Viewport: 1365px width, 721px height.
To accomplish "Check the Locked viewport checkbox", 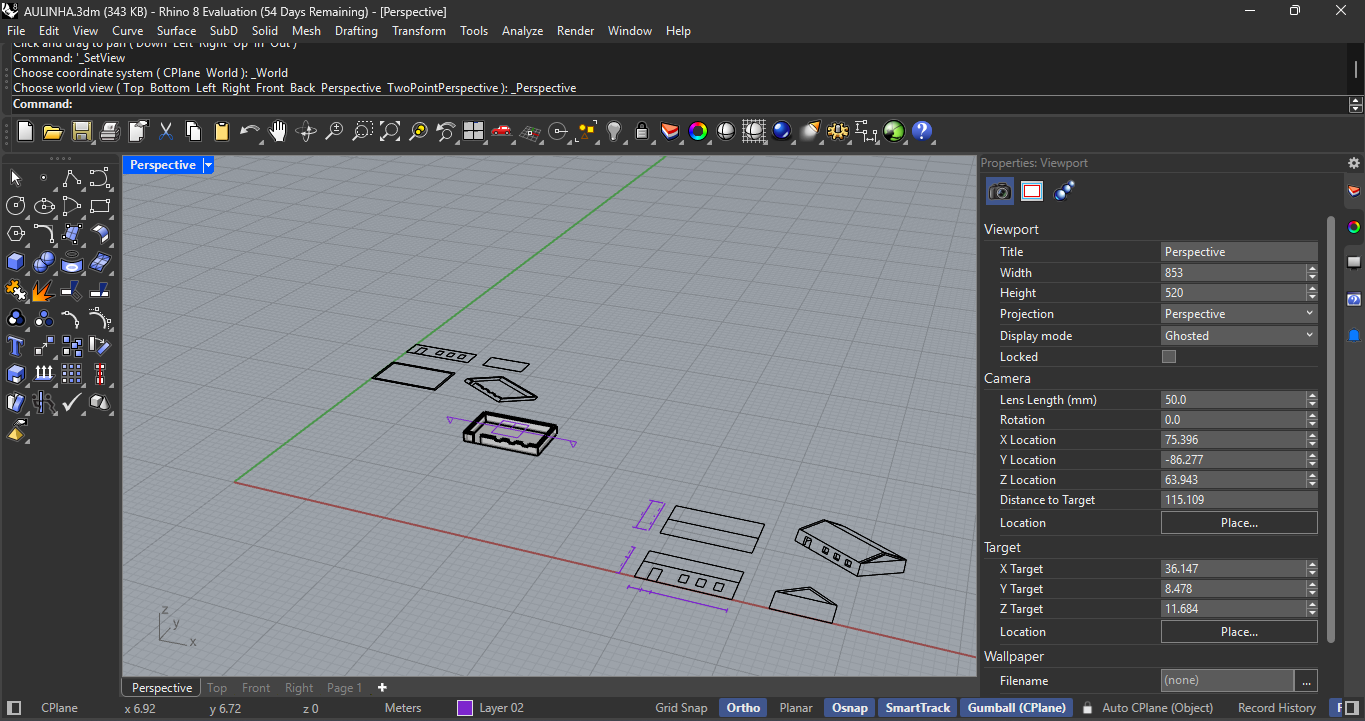I will tap(1167, 356).
